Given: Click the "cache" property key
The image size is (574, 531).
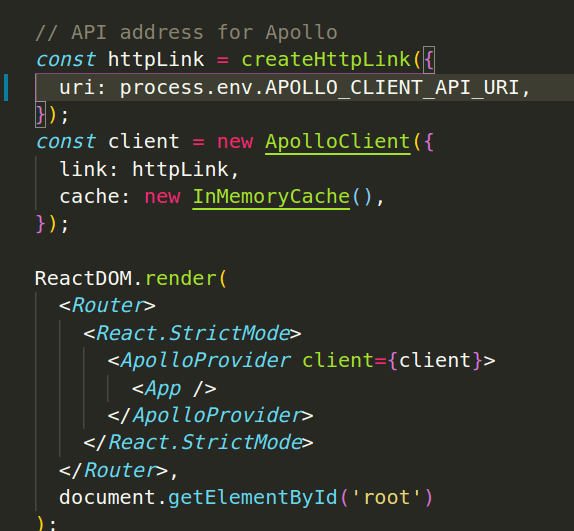Looking at the screenshot, I should pyautogui.click(x=90, y=197).
